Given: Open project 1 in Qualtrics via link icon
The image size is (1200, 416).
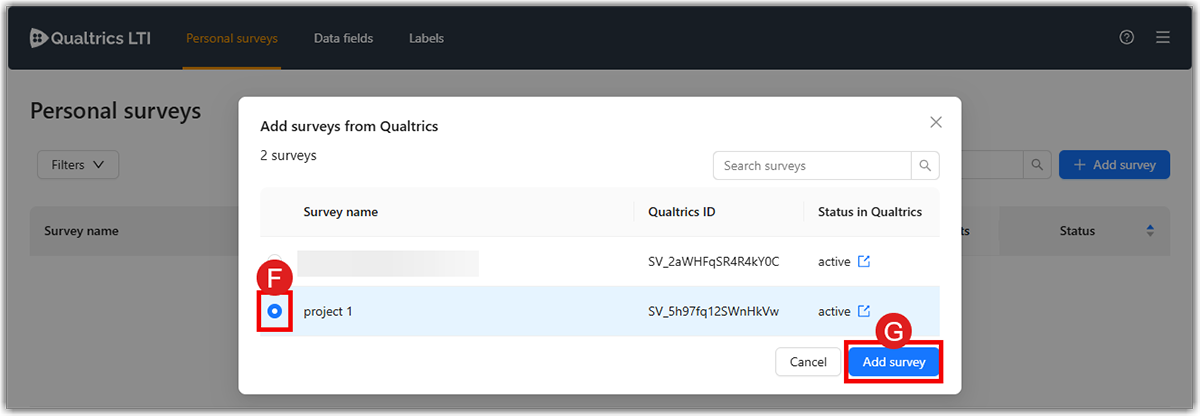Looking at the screenshot, I should pos(864,311).
